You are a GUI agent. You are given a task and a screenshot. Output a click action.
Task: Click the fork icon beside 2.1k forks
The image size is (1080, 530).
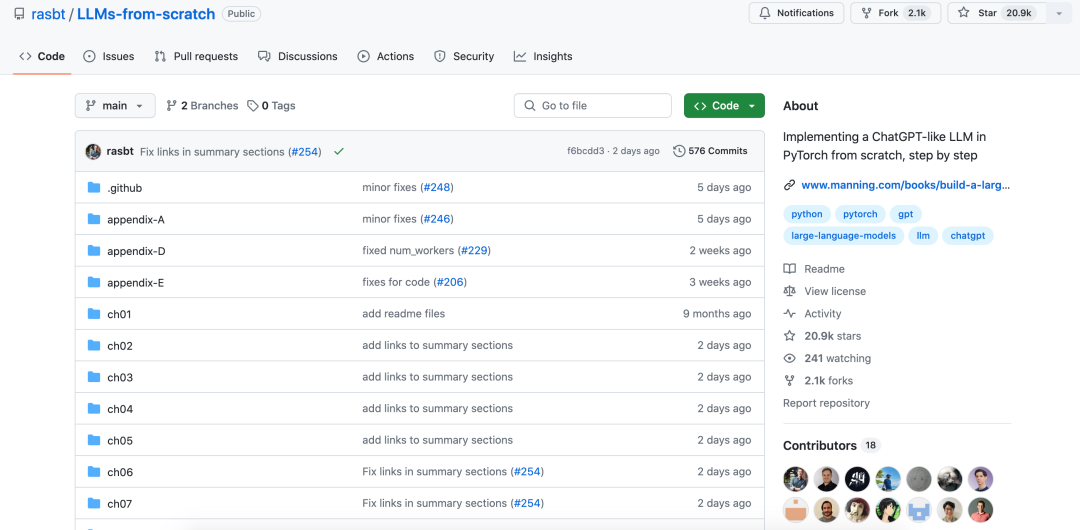789,380
